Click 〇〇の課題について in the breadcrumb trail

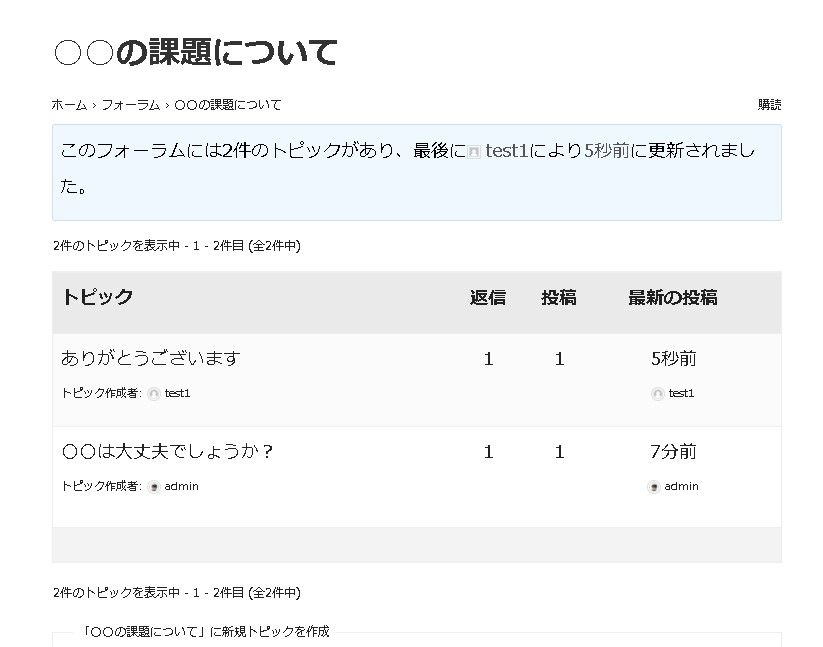(228, 105)
